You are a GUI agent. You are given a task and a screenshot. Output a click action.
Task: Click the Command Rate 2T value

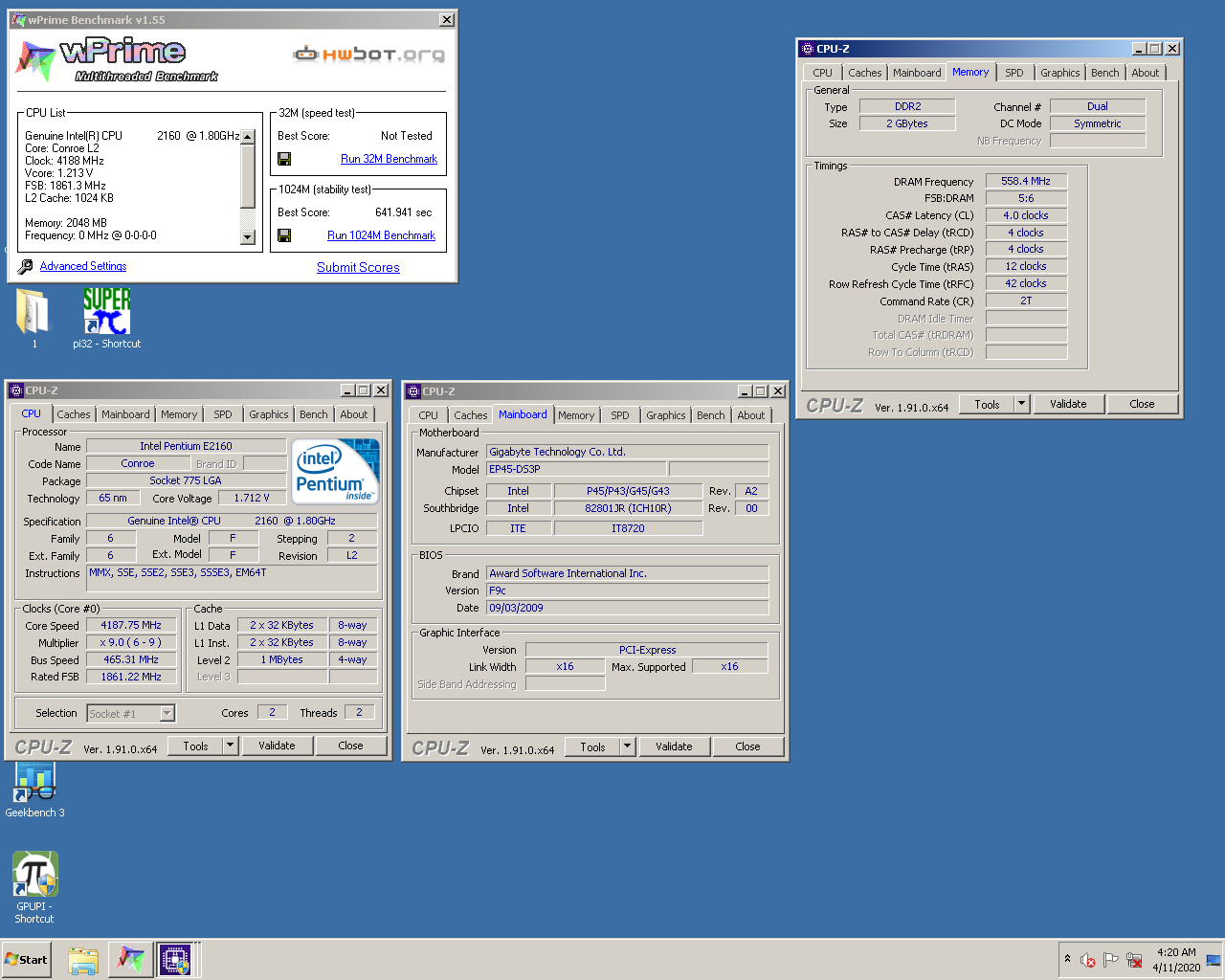1026,301
